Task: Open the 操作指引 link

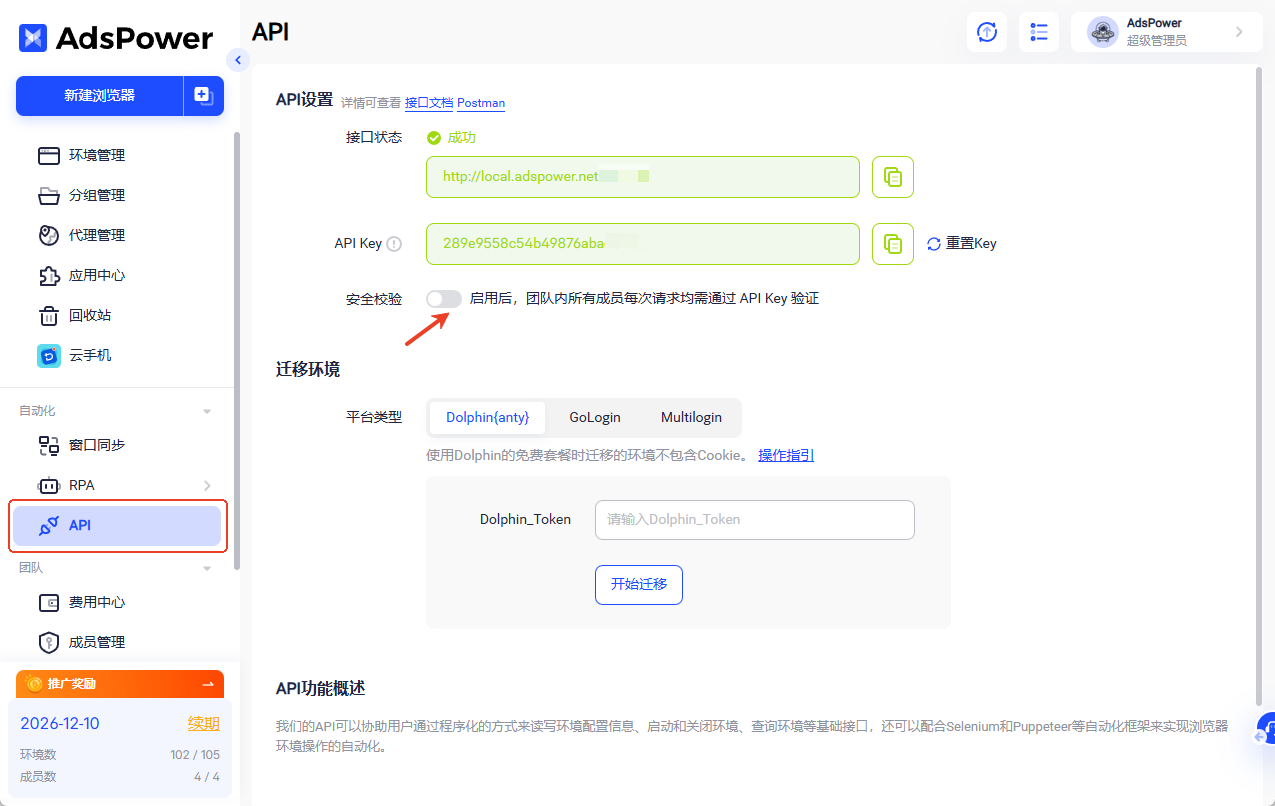Action: pos(786,454)
